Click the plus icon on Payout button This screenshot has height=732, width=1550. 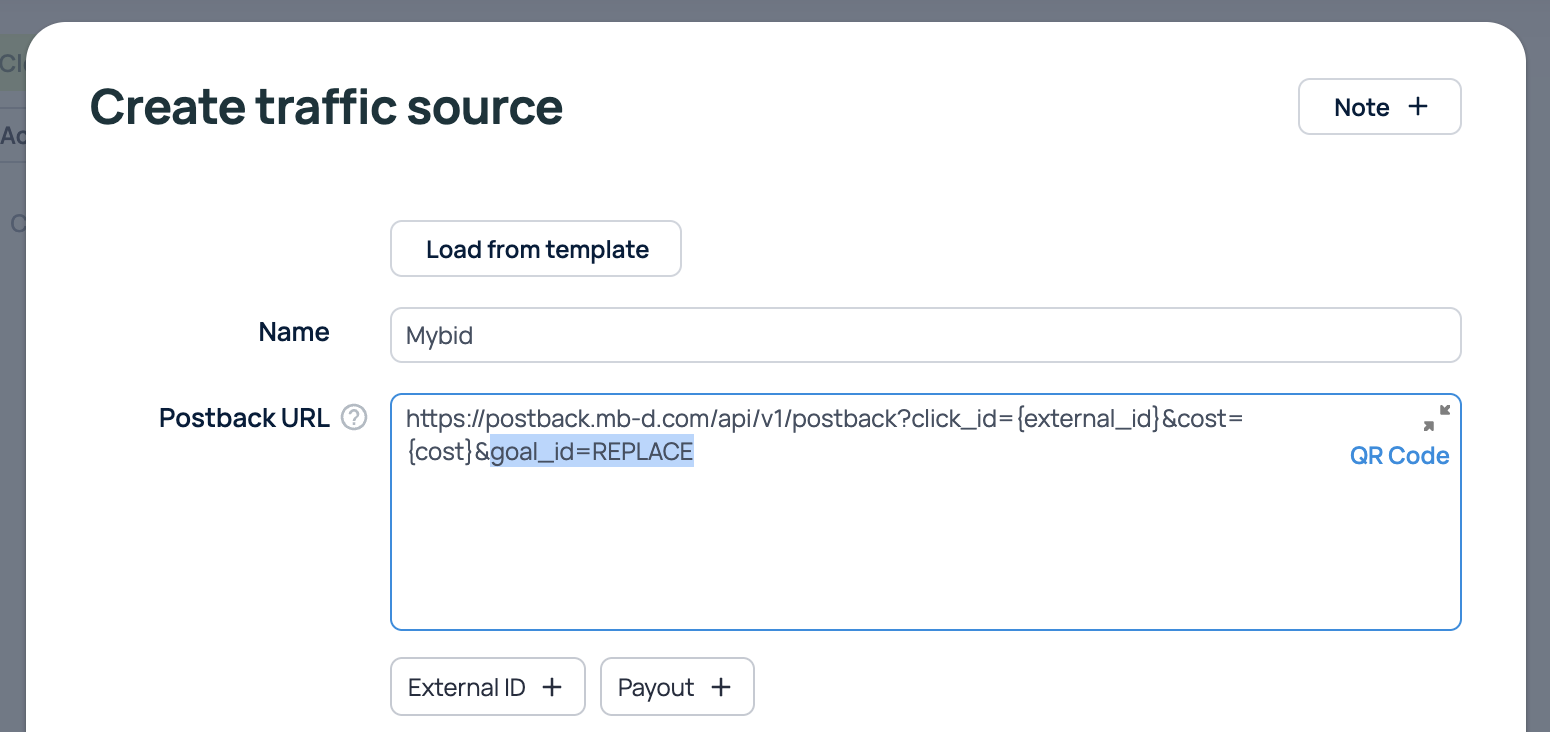point(720,687)
